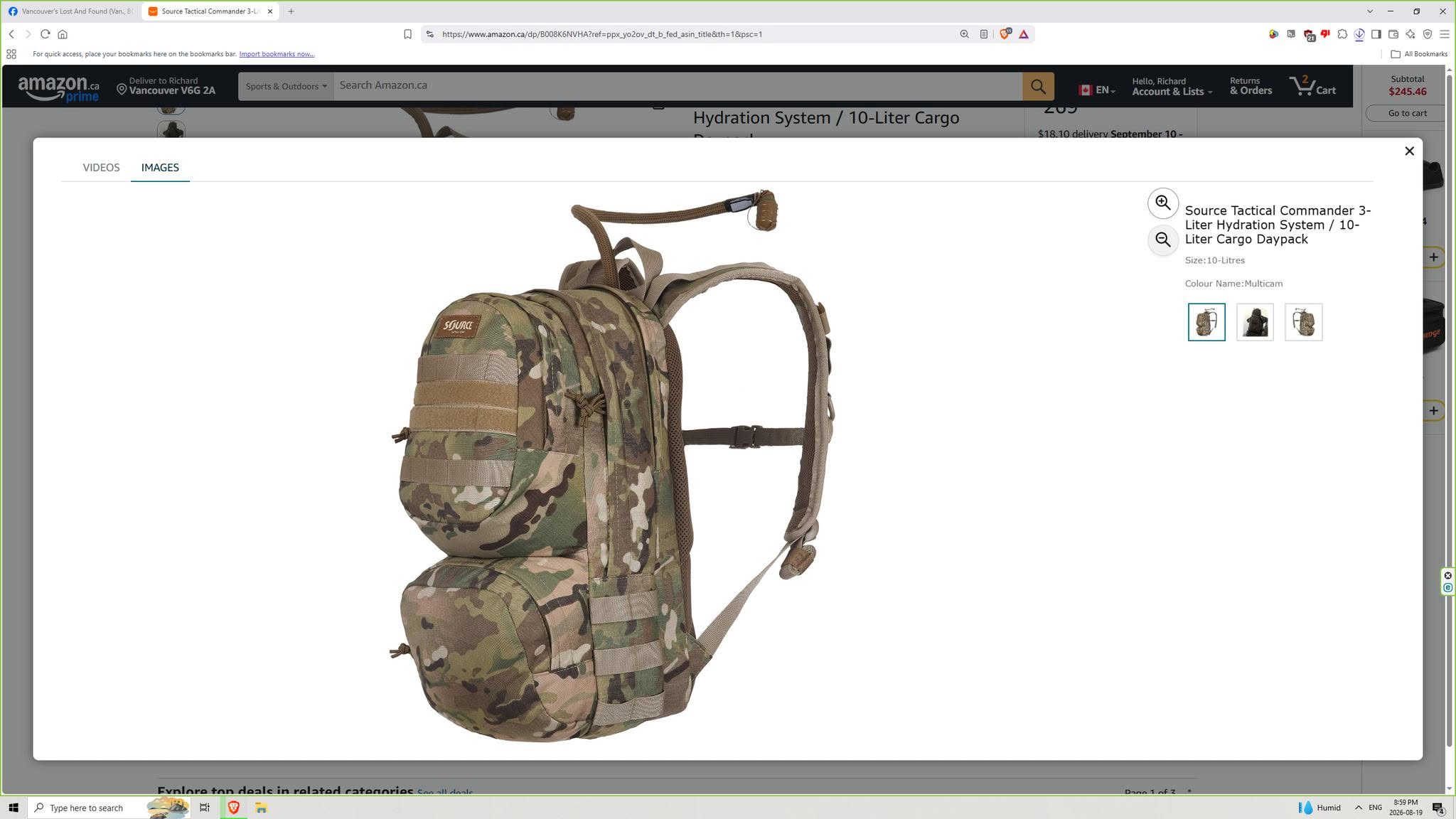
Task: Click the Import bookmarks now link
Action: tap(277, 54)
